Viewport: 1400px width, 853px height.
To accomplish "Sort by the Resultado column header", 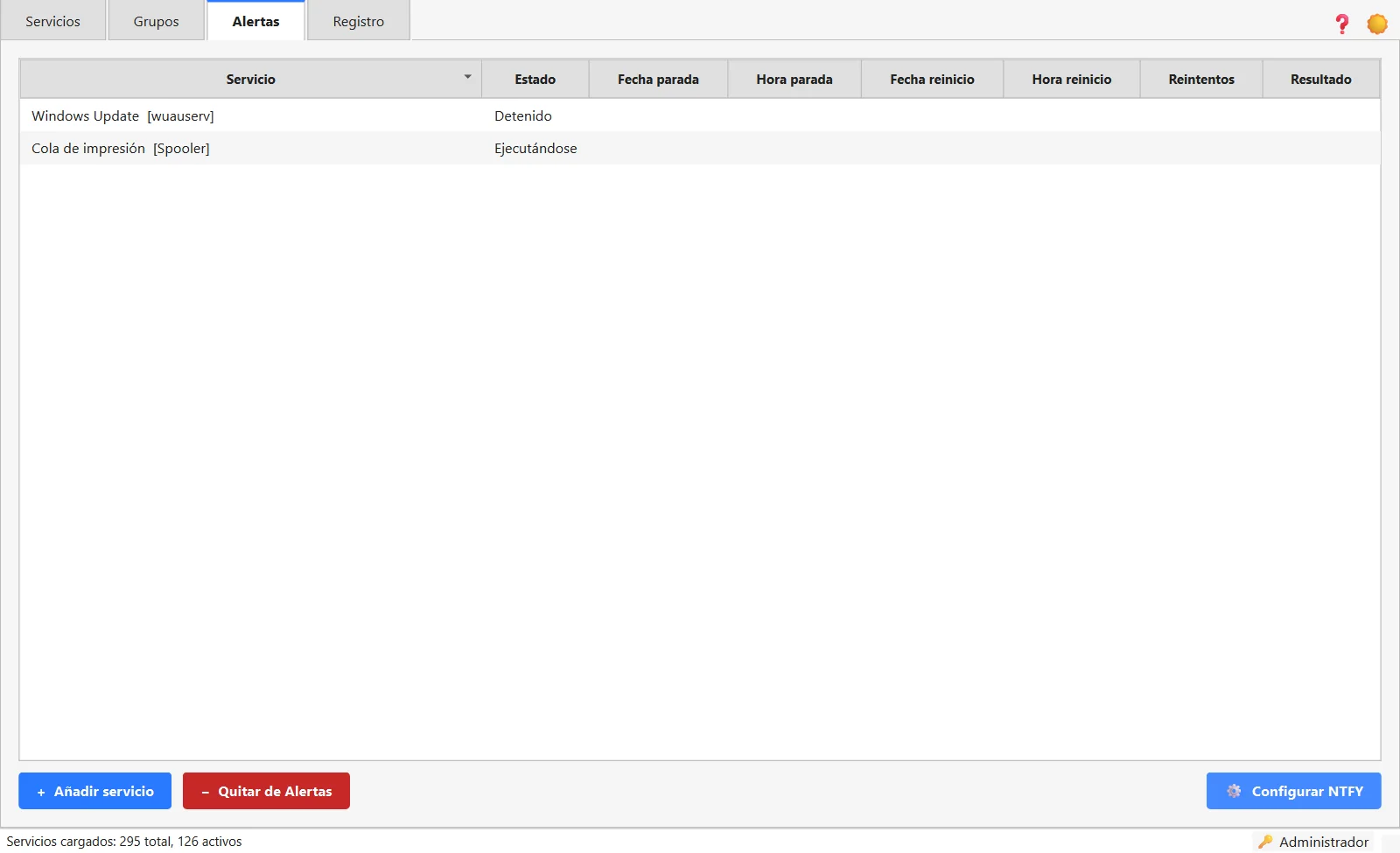I will coord(1321,79).
